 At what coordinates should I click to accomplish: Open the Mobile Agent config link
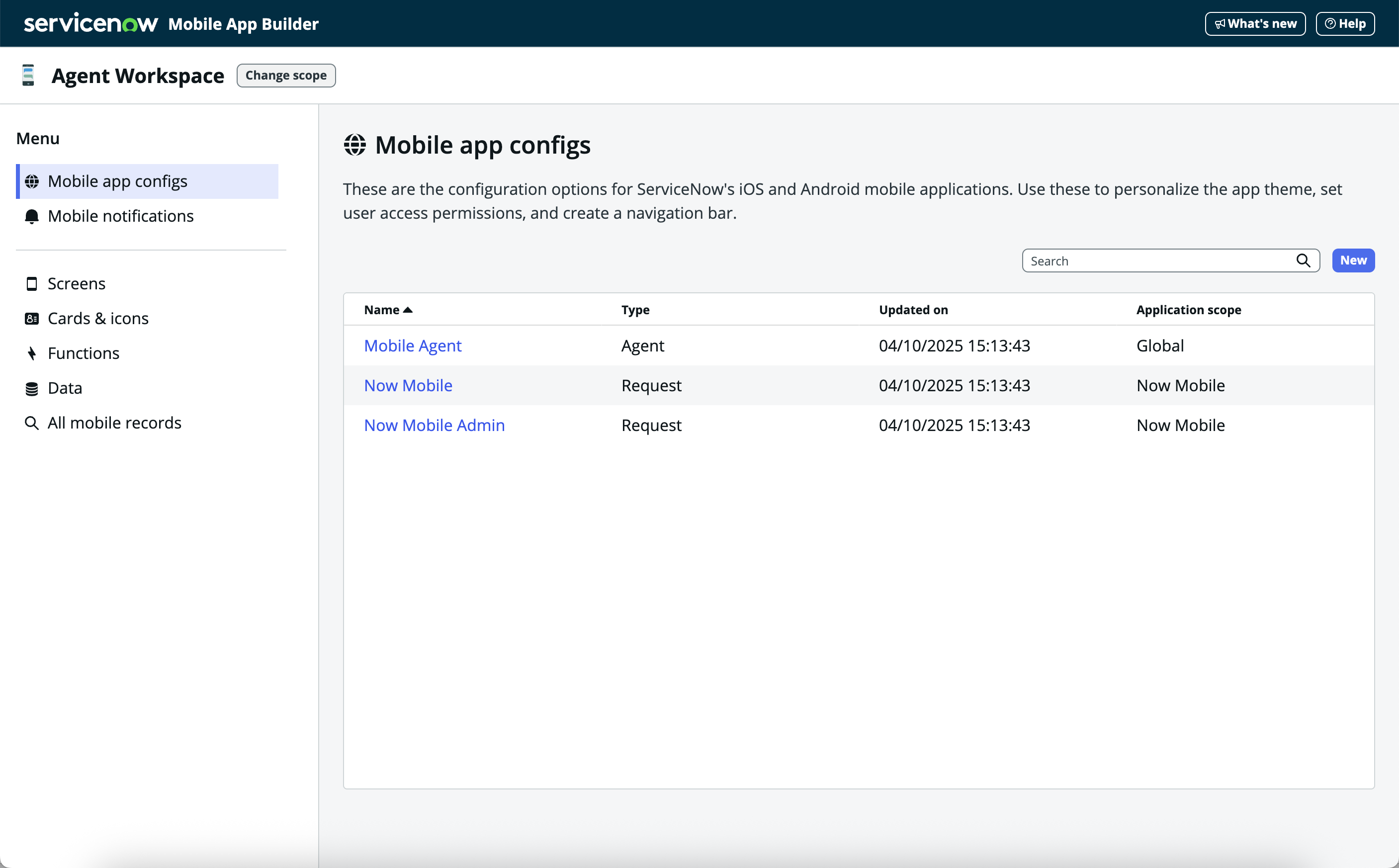(413, 346)
